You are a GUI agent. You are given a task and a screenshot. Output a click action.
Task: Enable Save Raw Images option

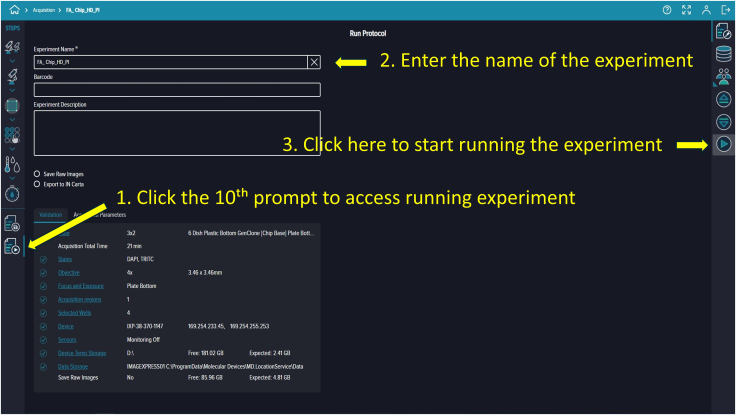(x=37, y=174)
